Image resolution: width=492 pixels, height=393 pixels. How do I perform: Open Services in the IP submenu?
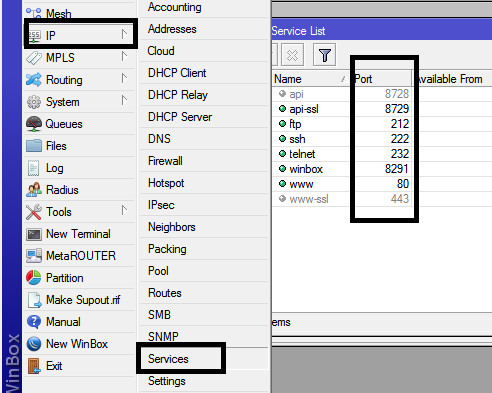coord(168,359)
